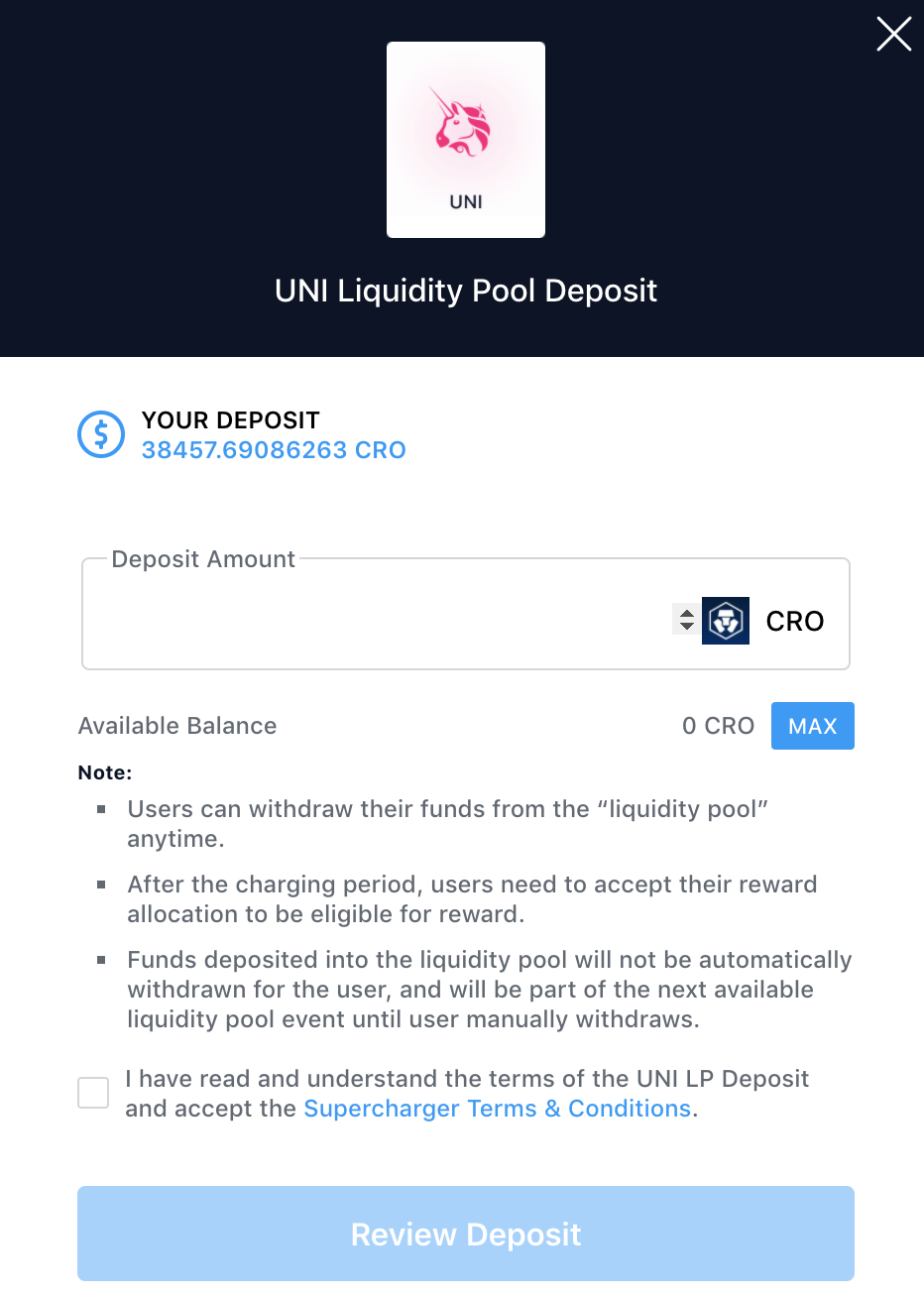Click the 0 CRO available balance value
Image resolution: width=924 pixels, height=1299 pixels.
[718, 726]
